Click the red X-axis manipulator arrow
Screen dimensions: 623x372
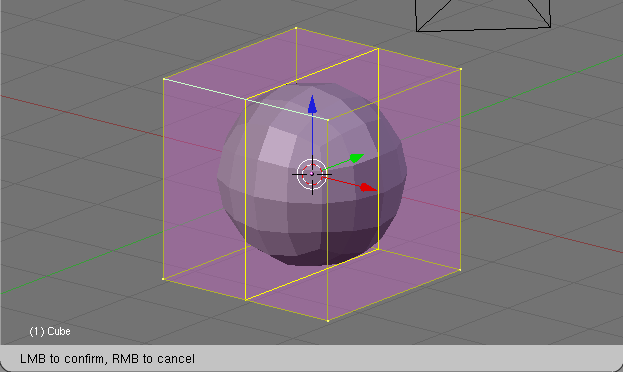click(368, 187)
